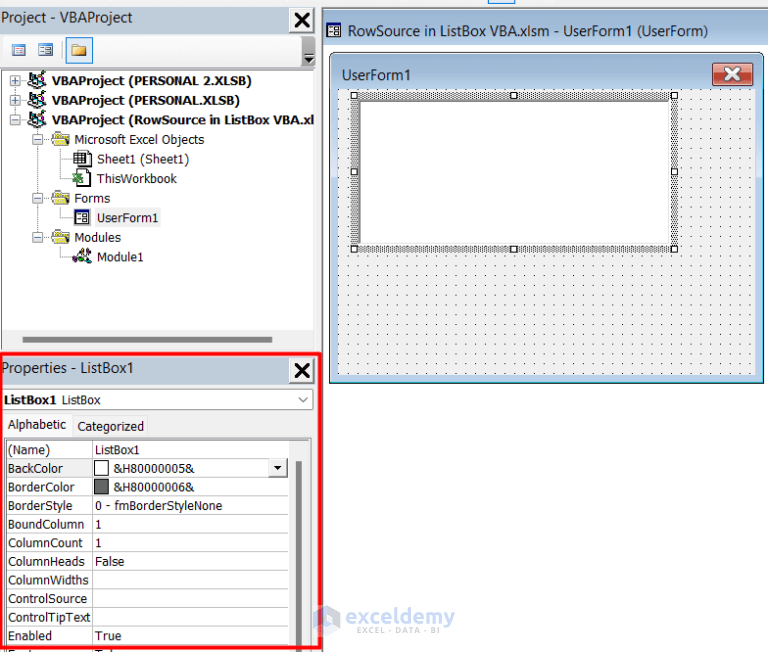Click the horizontal scrollbar in Project pane
The height and width of the screenshot is (652, 768).
(x=147, y=339)
